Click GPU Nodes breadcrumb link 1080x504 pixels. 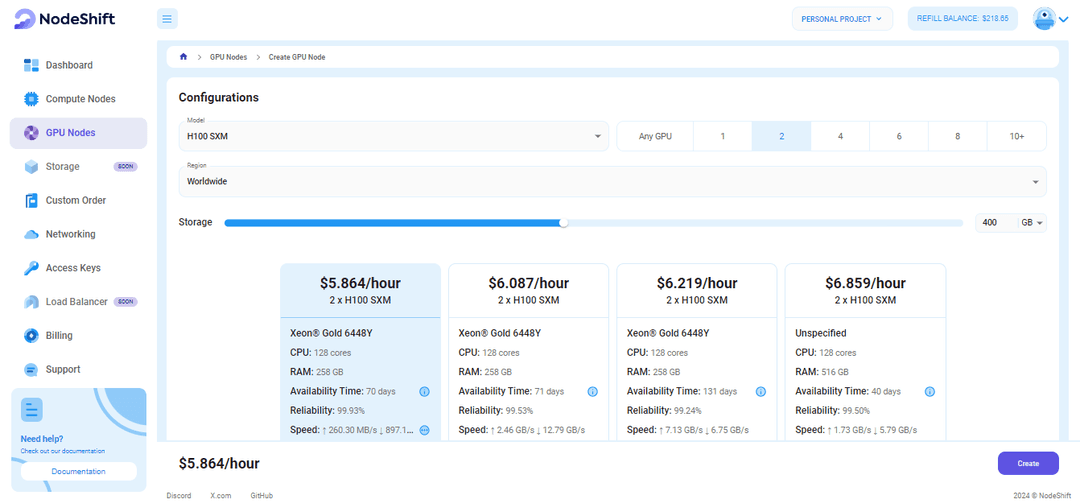pos(228,57)
